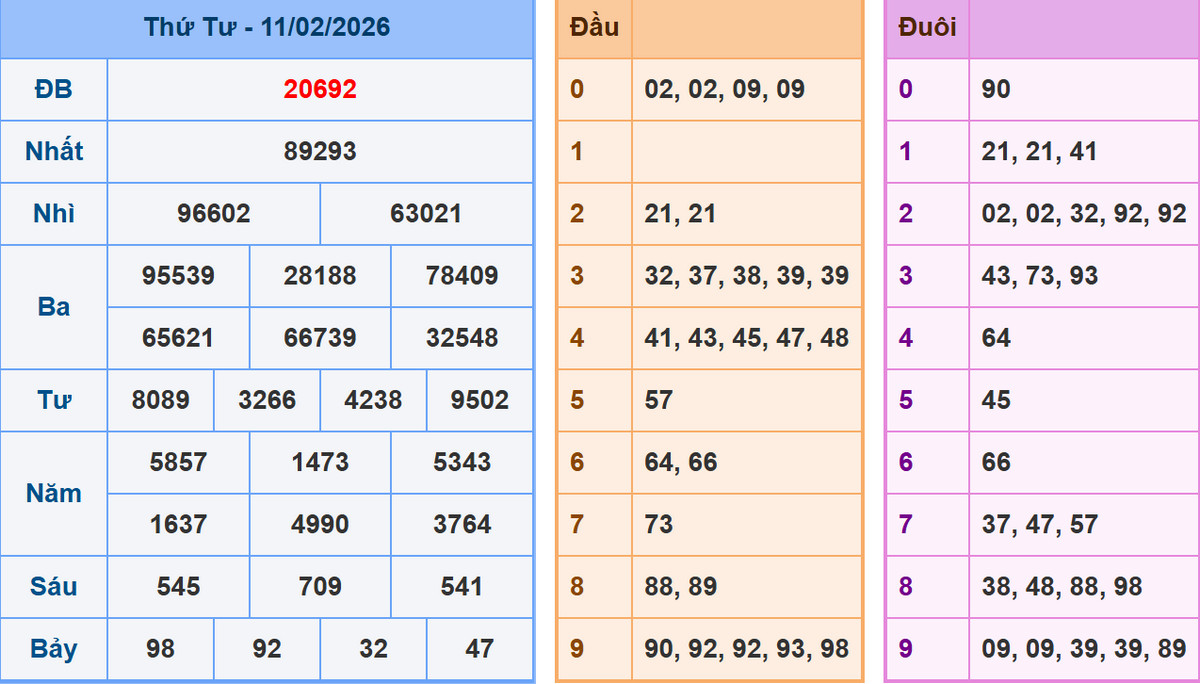Click third prize number 28188
The width and height of the screenshot is (1200, 684).
pyautogui.click(x=320, y=276)
